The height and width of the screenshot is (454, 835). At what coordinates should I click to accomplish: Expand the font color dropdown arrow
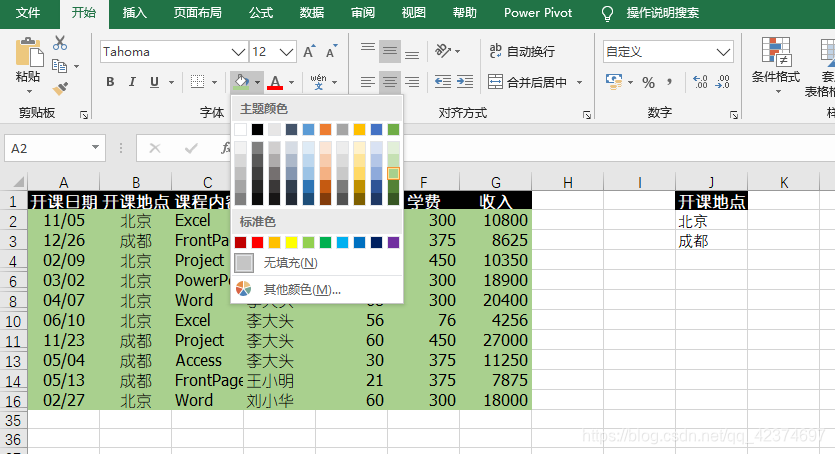291,82
